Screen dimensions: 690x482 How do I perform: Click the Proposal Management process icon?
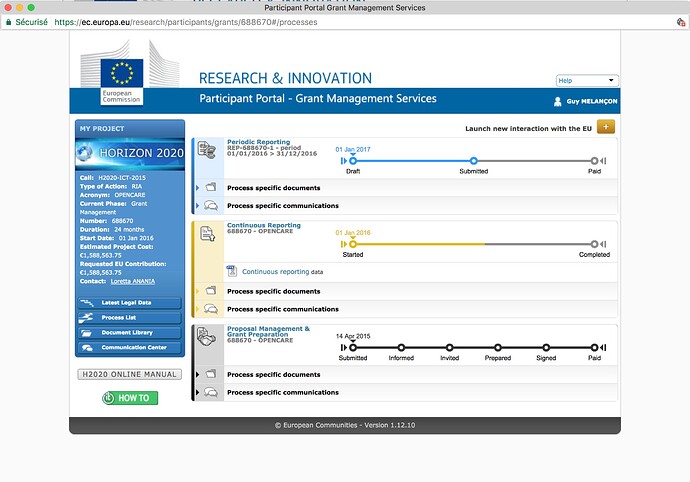[x=206, y=337]
